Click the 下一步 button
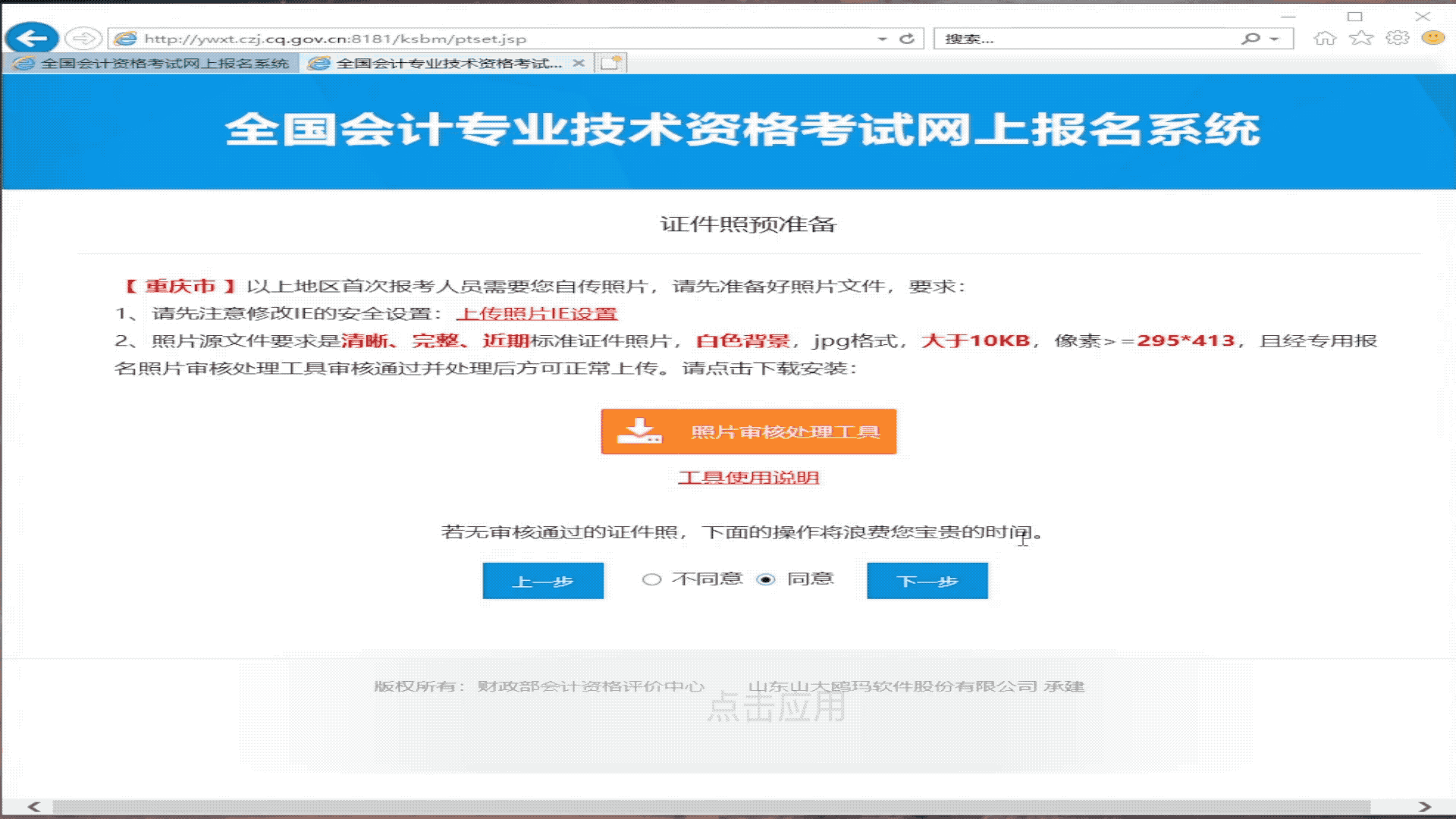The height and width of the screenshot is (819, 1456). [927, 580]
